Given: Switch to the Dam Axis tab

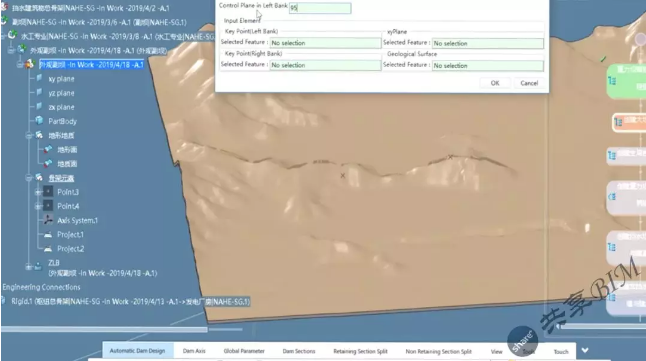Looking at the screenshot, I should [194, 351].
